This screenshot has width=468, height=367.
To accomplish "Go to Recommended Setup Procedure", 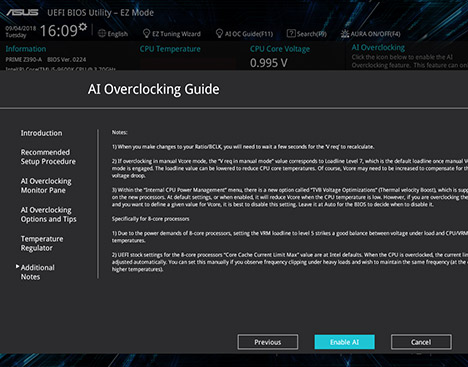I will tap(48, 157).
